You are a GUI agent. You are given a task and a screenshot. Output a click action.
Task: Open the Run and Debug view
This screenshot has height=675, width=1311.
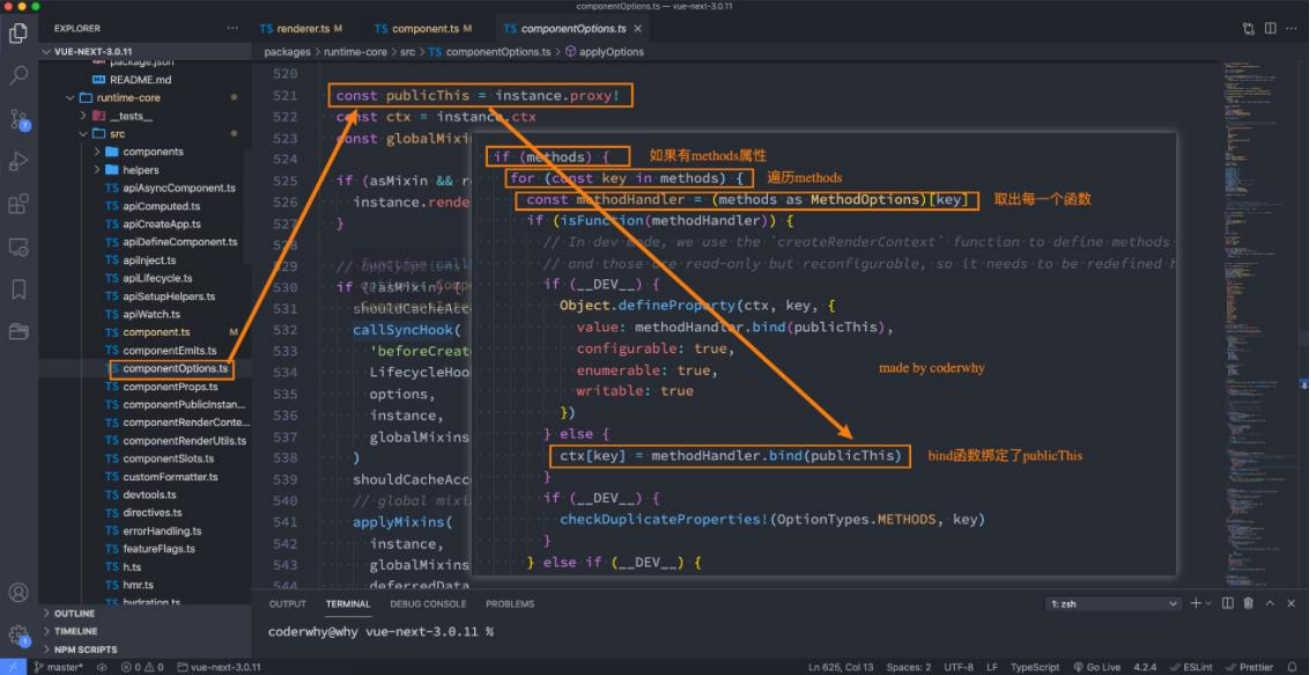pyautogui.click(x=18, y=161)
